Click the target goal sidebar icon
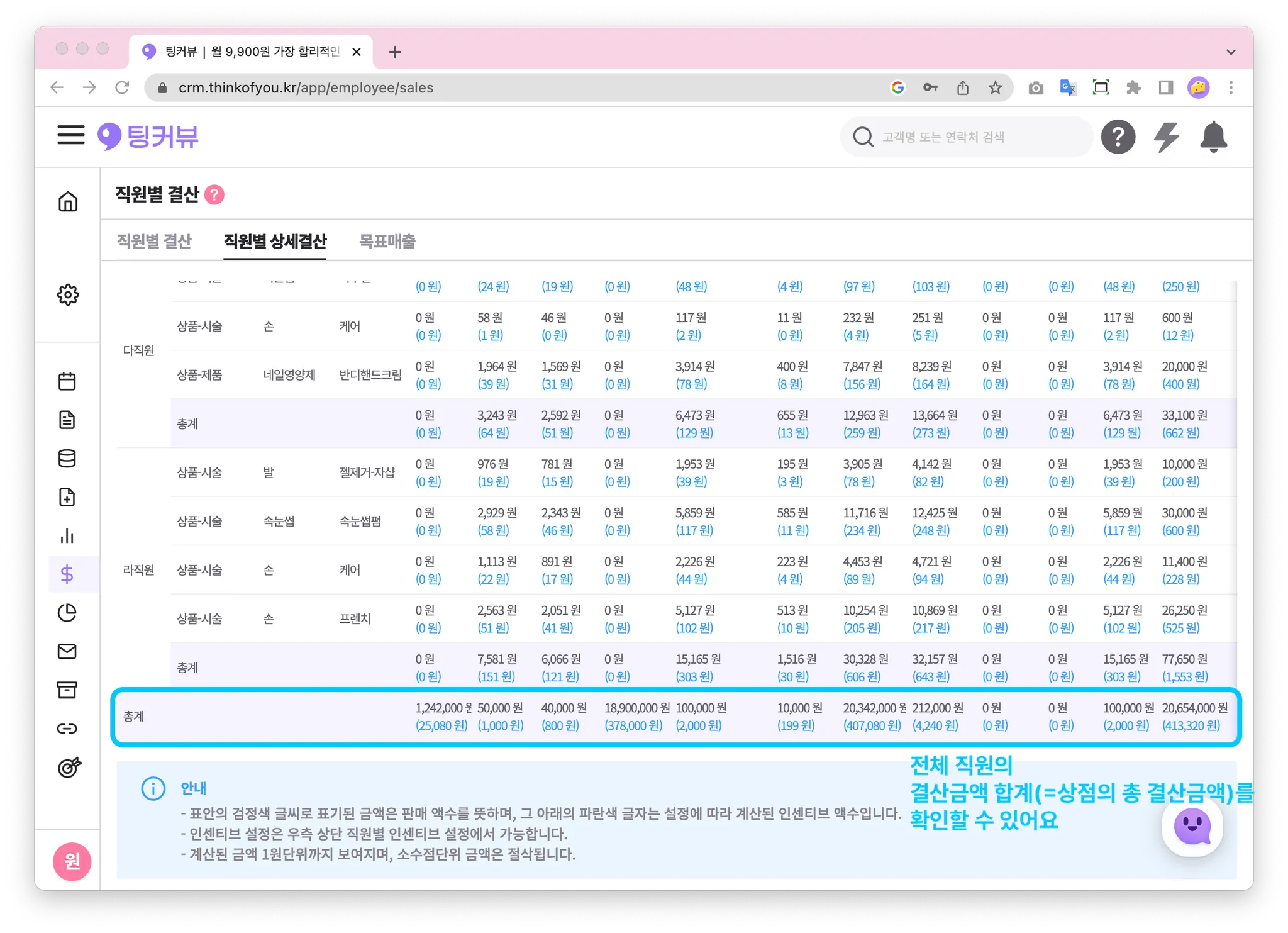Viewport: 1288px width, 933px height. [69, 767]
